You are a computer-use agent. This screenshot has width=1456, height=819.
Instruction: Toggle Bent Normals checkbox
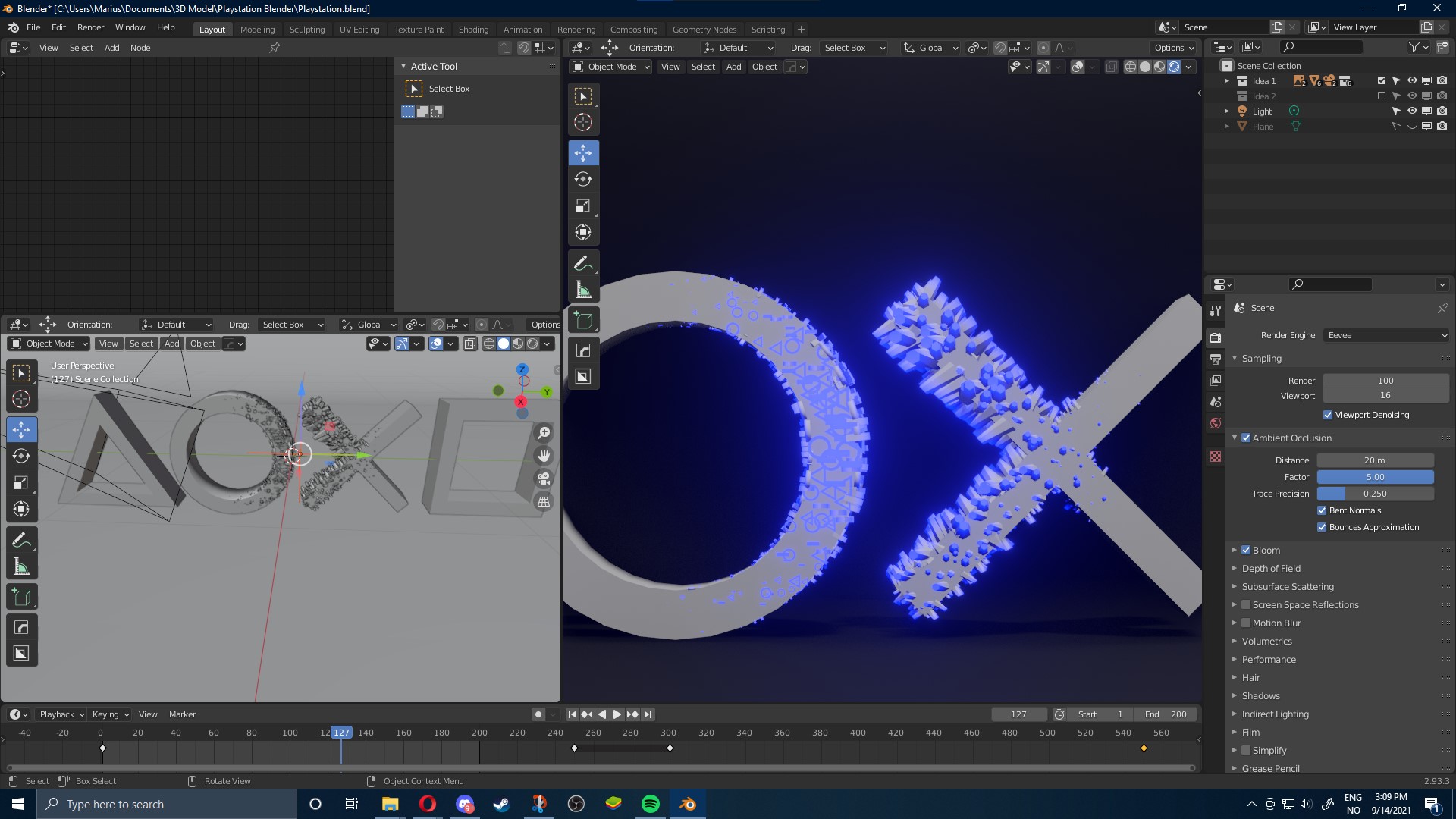tap(1322, 510)
